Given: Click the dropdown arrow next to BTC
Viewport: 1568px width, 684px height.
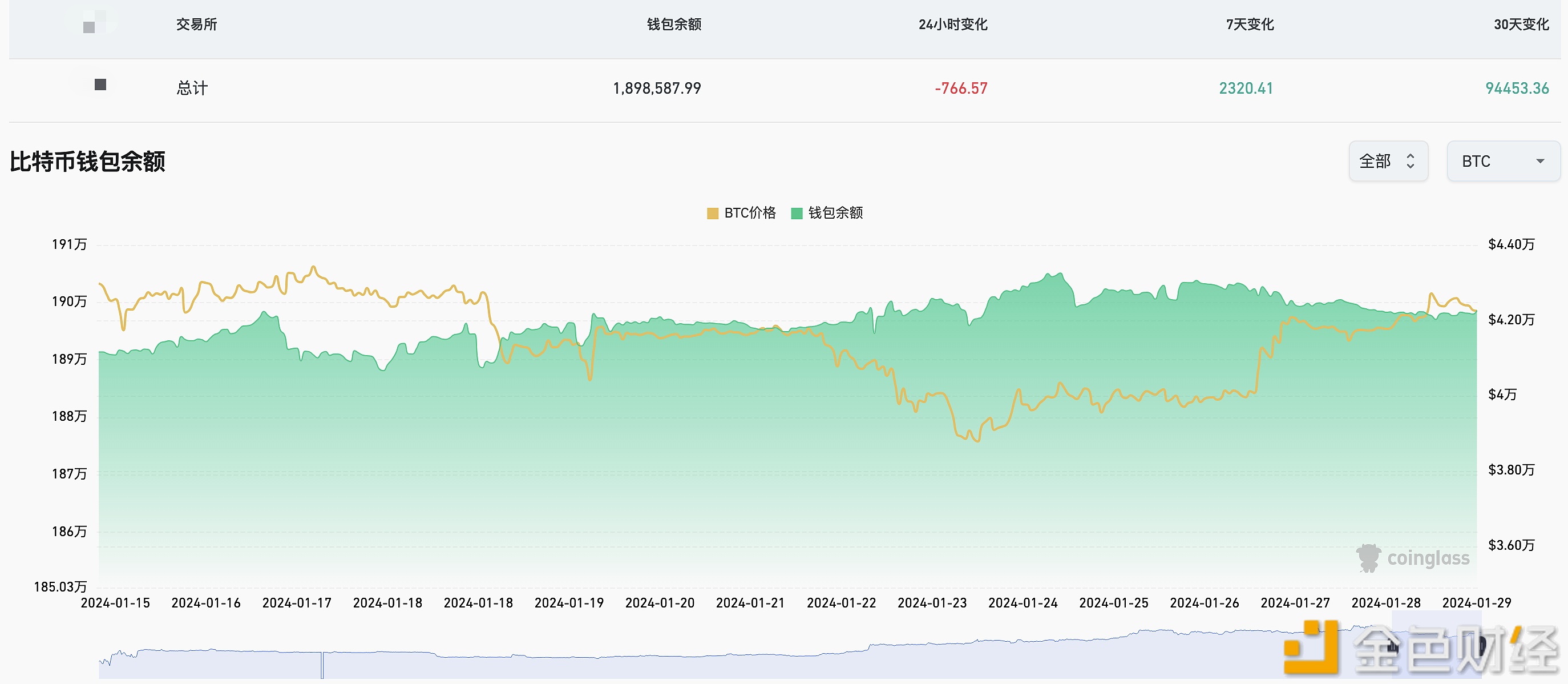Looking at the screenshot, I should [1541, 161].
